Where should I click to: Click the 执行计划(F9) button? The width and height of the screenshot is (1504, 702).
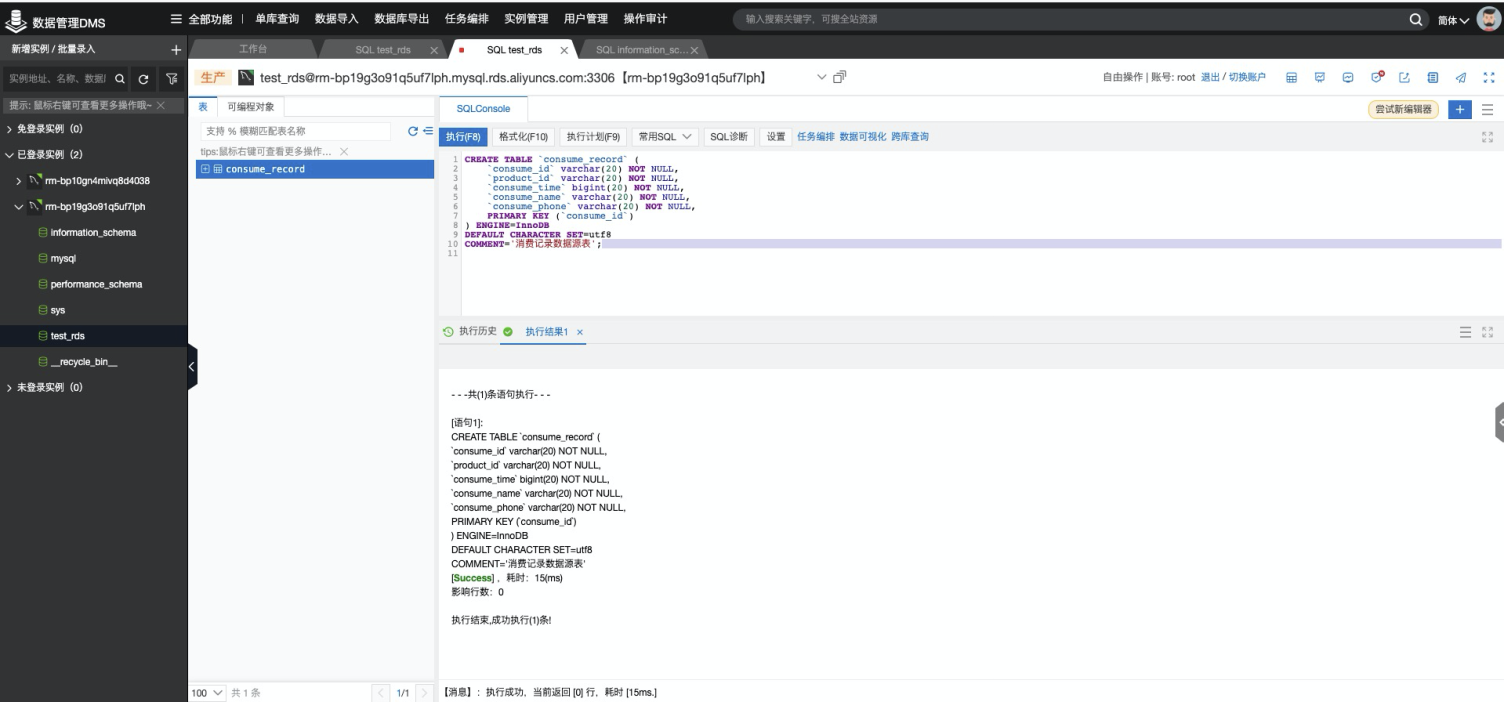point(594,137)
